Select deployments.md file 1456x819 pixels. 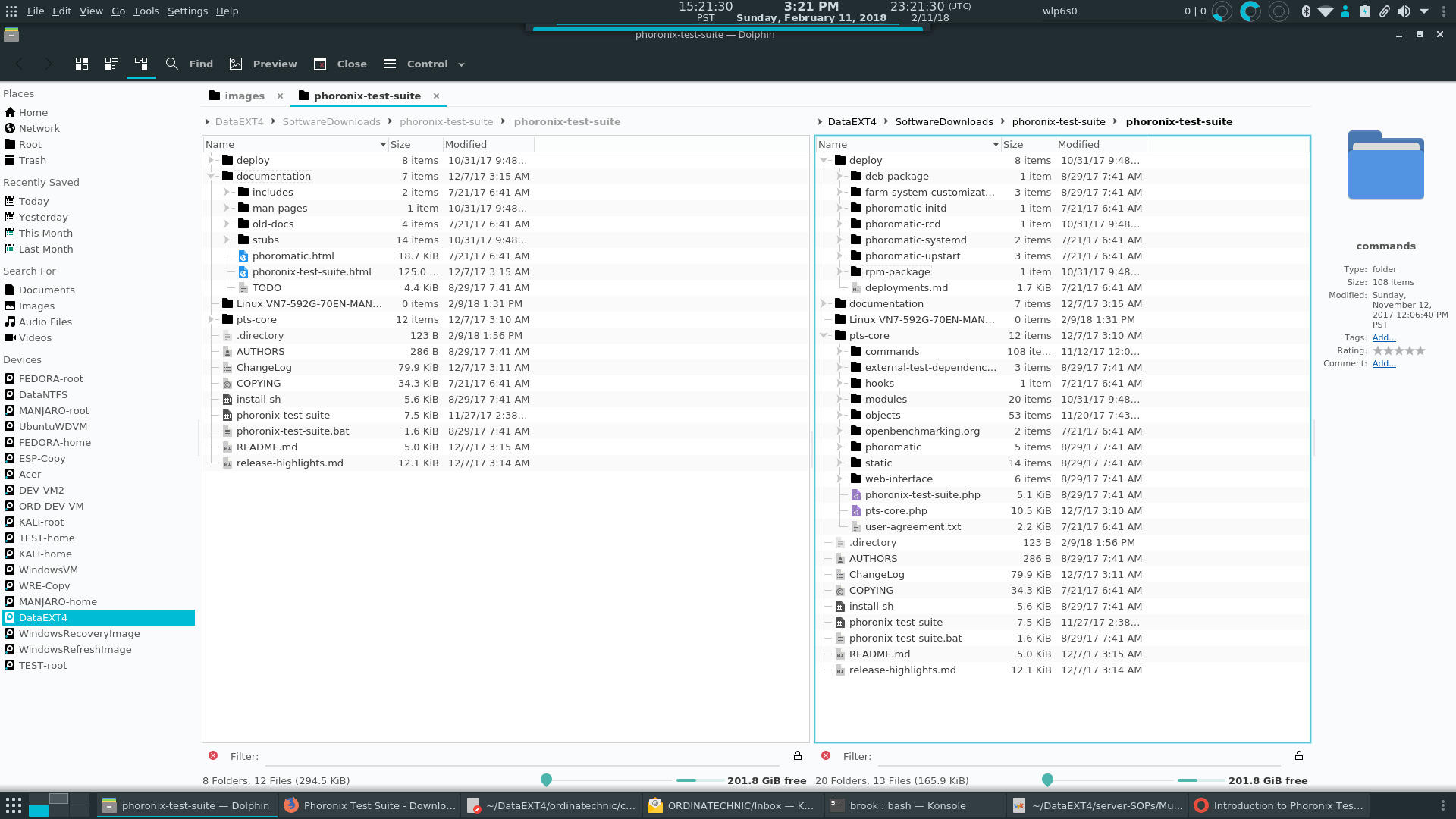click(x=906, y=287)
